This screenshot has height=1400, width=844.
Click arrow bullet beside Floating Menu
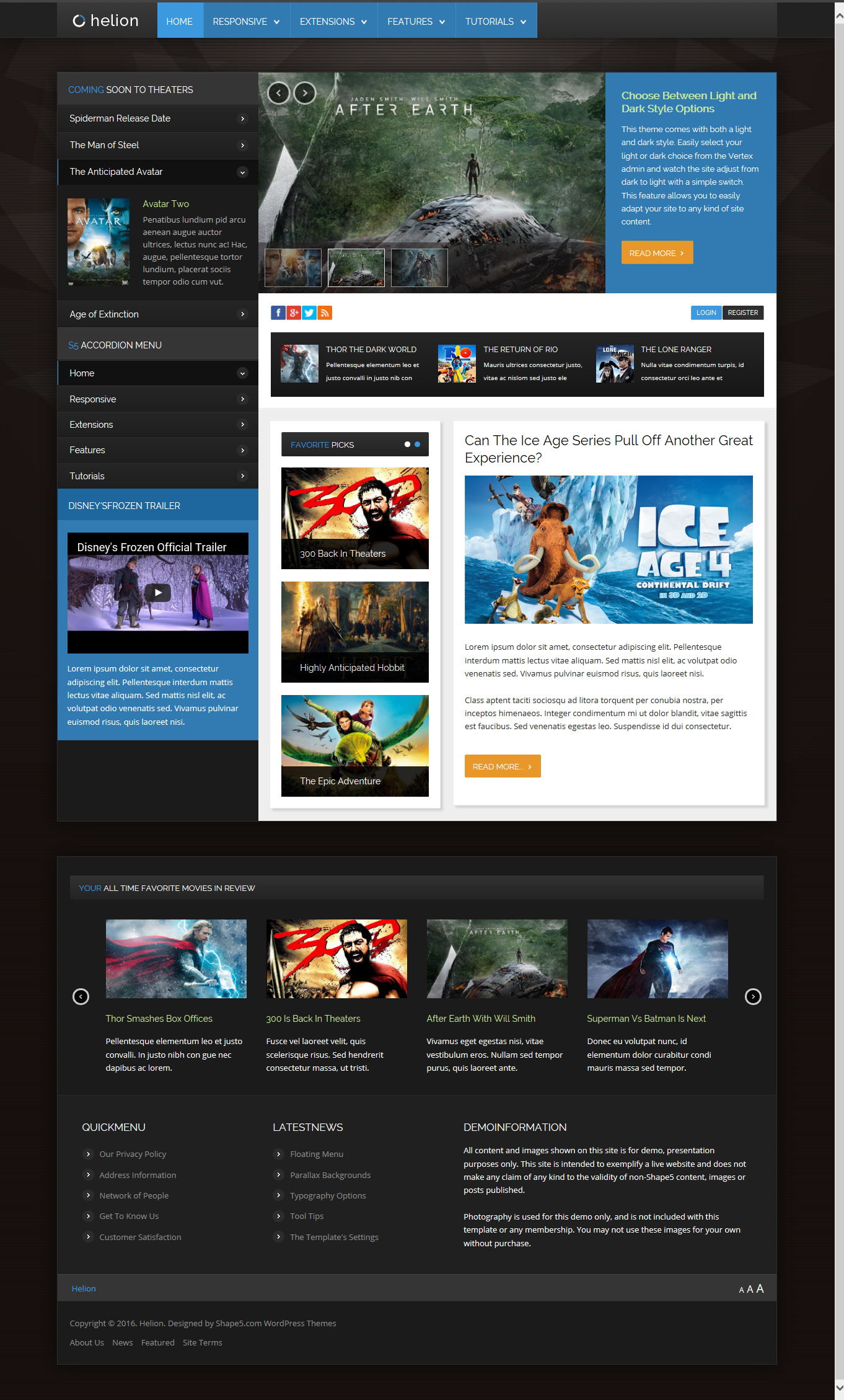(279, 1154)
